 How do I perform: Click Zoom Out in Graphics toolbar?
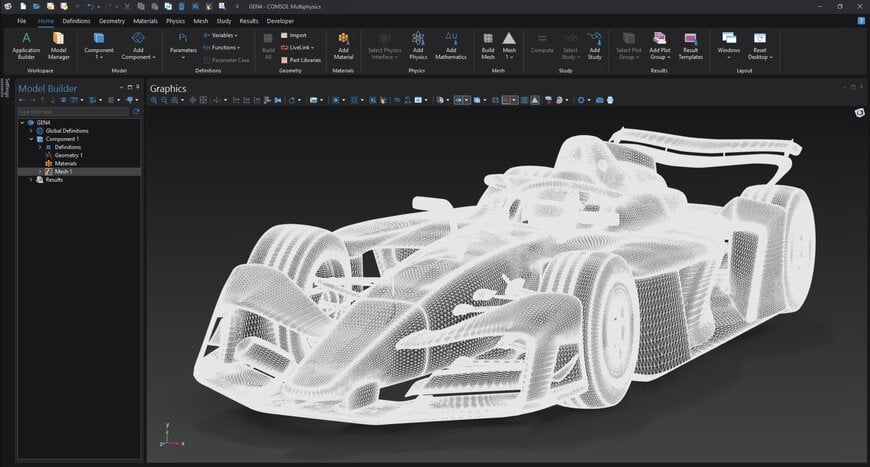click(x=164, y=100)
